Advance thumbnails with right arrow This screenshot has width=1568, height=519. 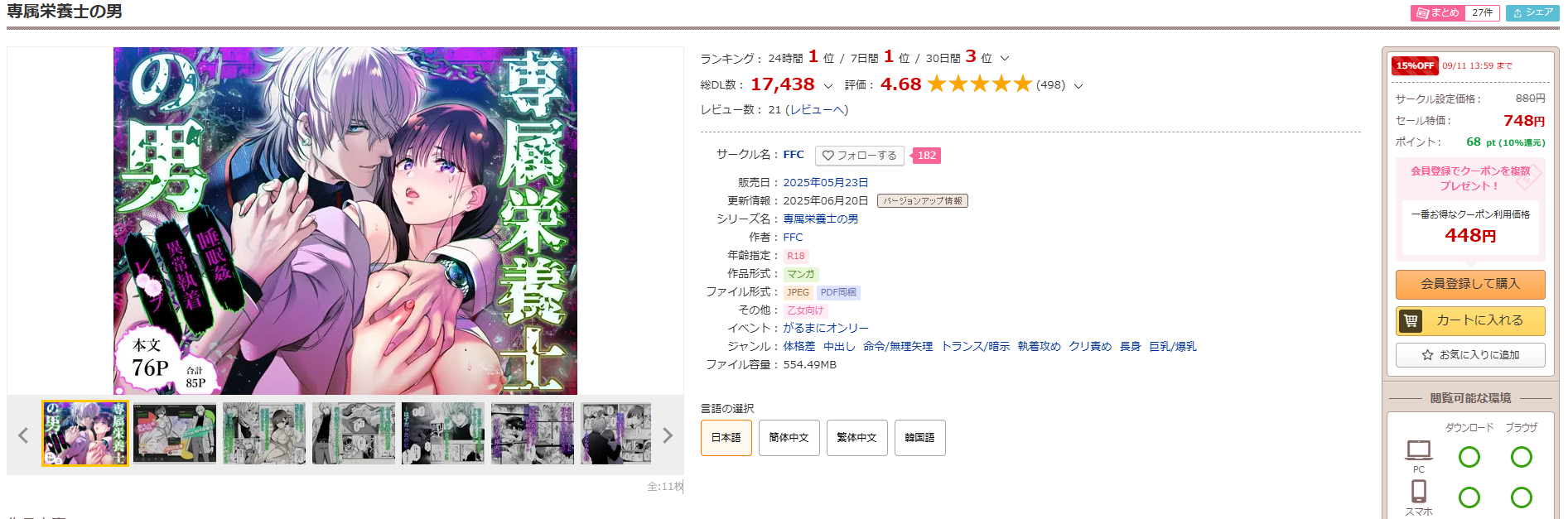[668, 435]
